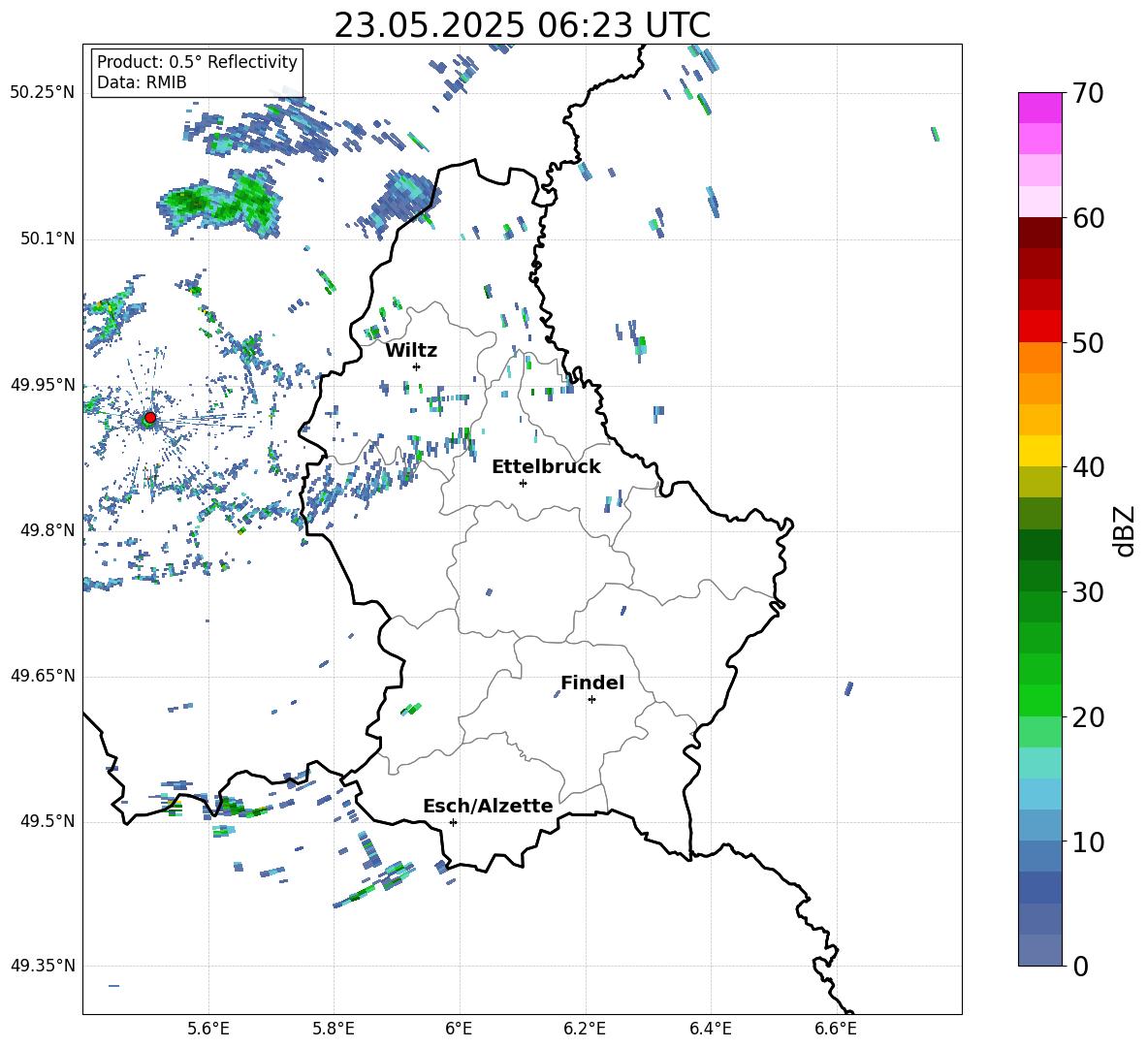1148x1048 pixels.
Task: Click the 49.95°N latitude label
Action: (x=43, y=385)
